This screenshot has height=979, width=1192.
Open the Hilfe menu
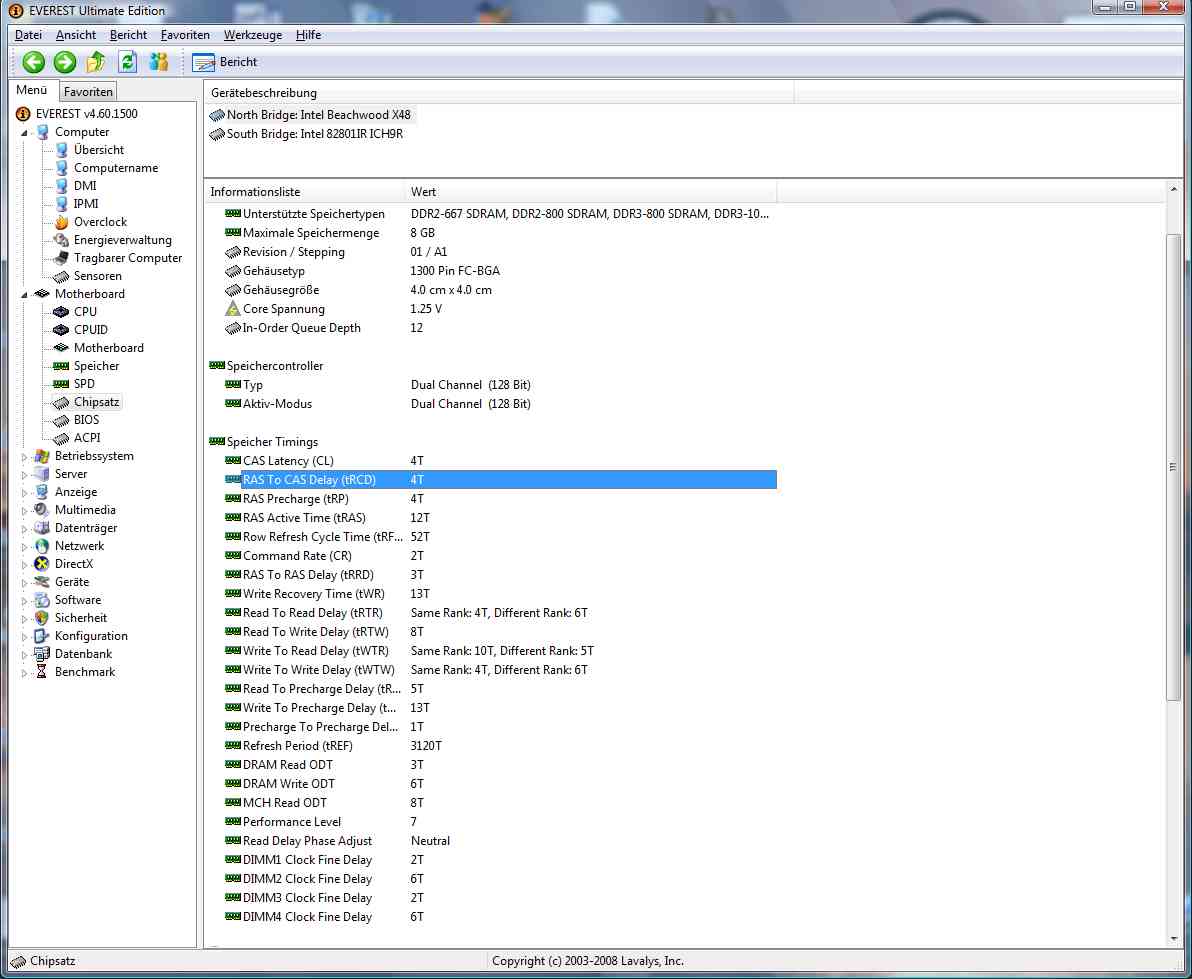pyautogui.click(x=308, y=35)
